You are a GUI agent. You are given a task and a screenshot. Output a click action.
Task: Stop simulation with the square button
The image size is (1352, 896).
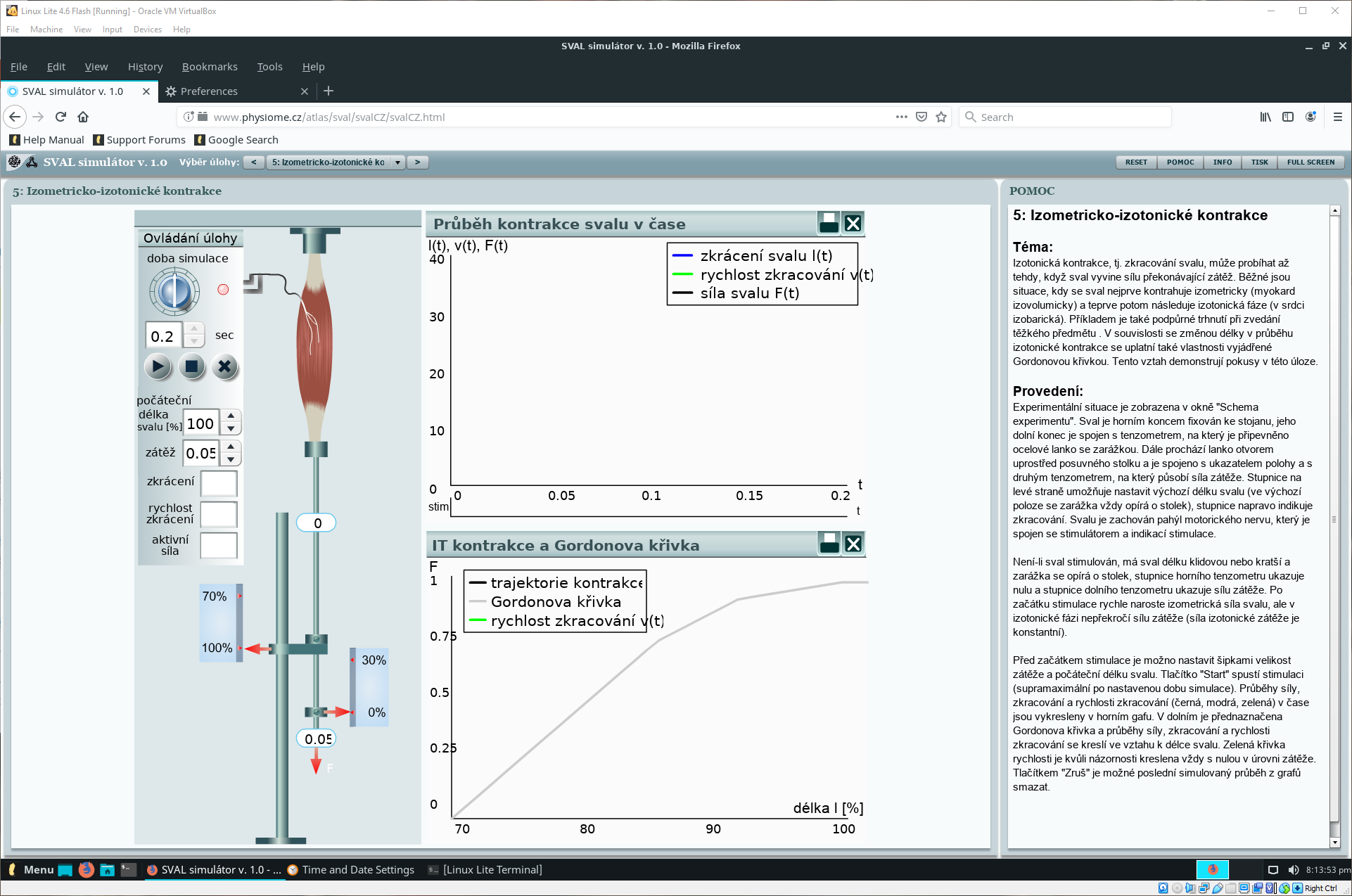click(191, 366)
